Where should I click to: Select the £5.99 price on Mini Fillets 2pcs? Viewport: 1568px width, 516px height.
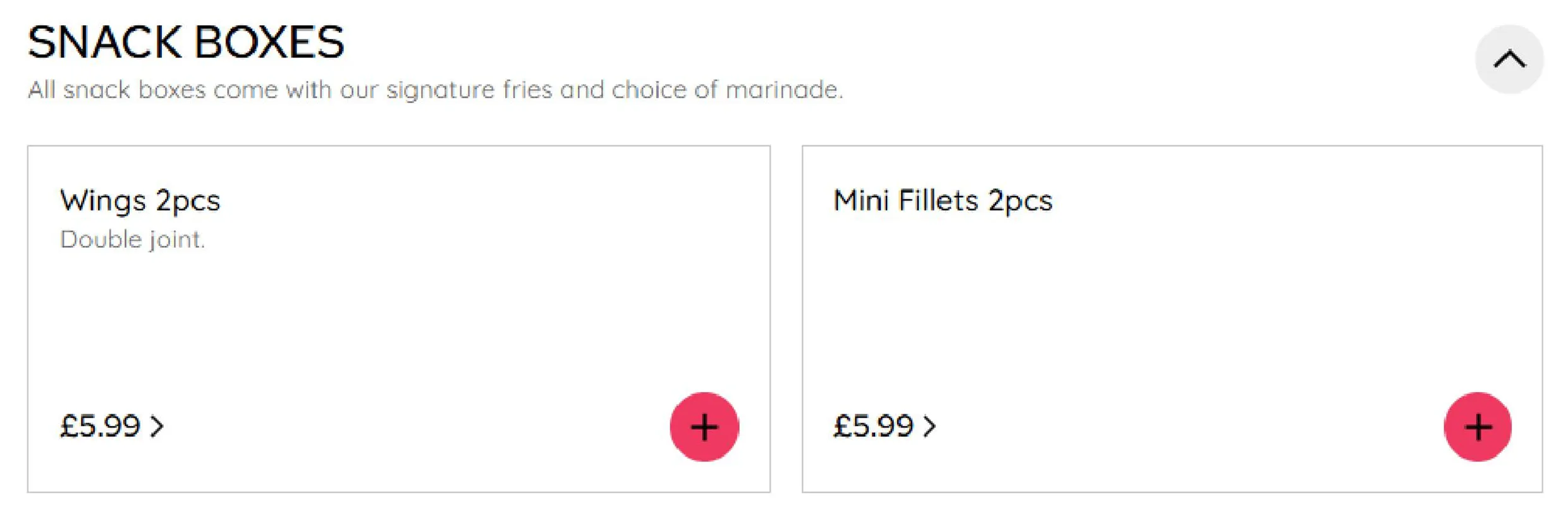coord(873,426)
